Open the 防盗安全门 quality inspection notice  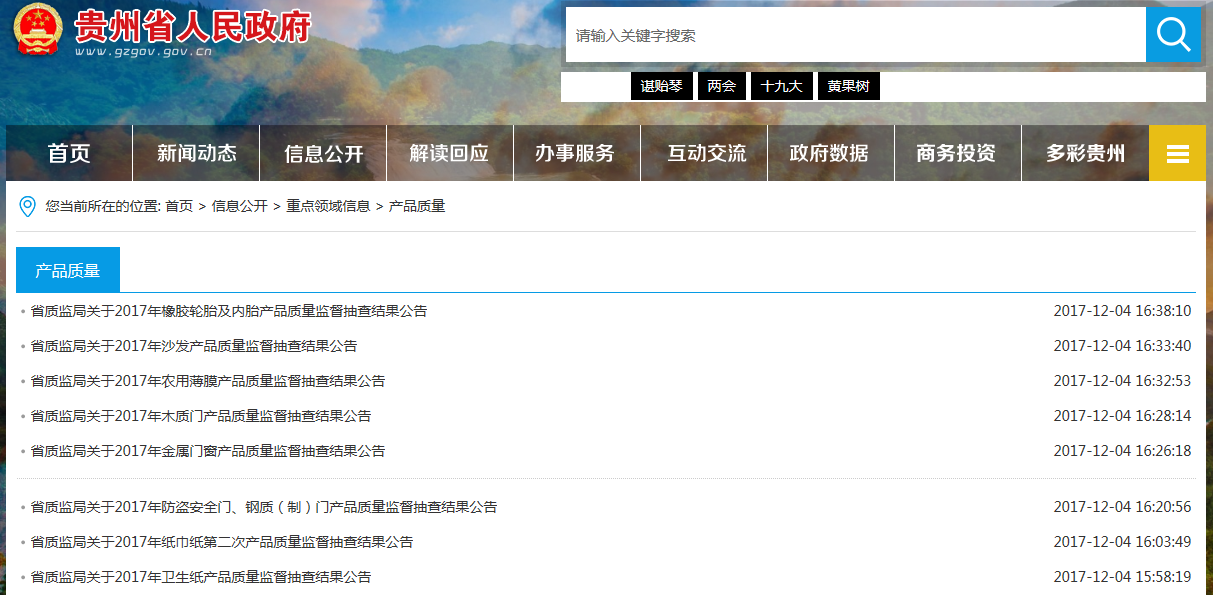(x=264, y=507)
